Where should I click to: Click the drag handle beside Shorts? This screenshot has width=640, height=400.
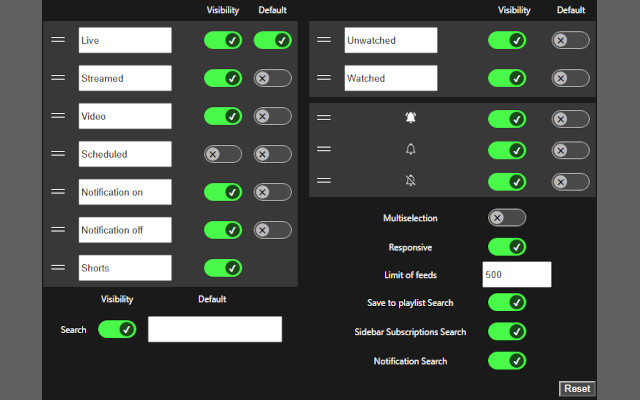(x=58, y=267)
